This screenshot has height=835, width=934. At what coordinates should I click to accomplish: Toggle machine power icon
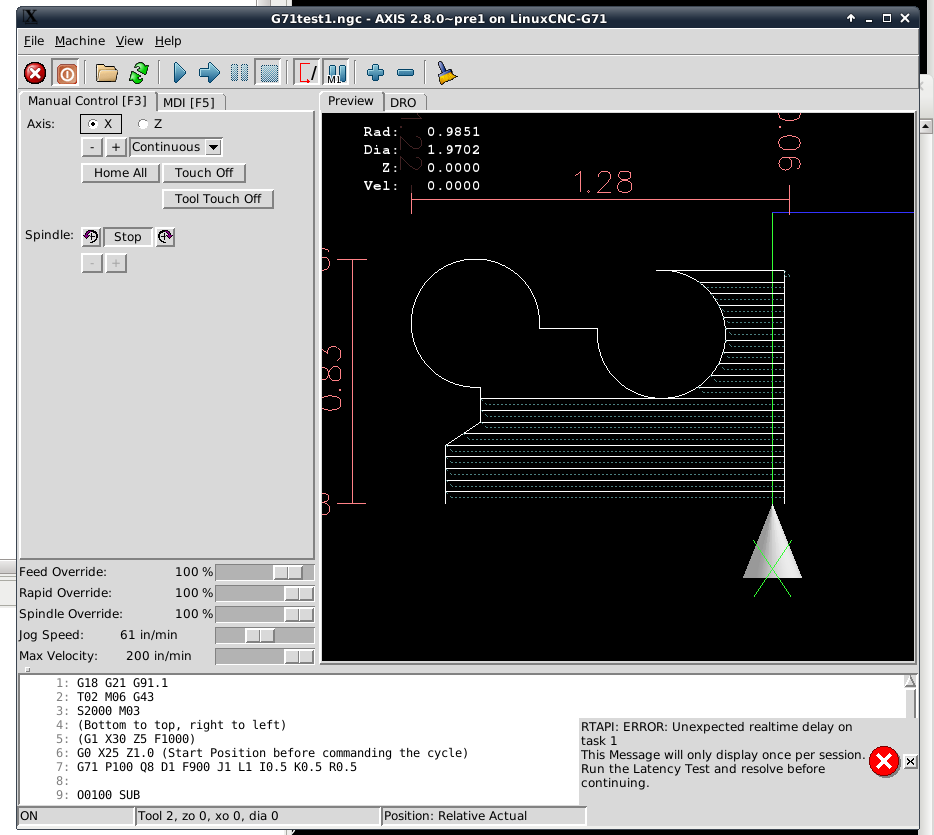[67, 73]
